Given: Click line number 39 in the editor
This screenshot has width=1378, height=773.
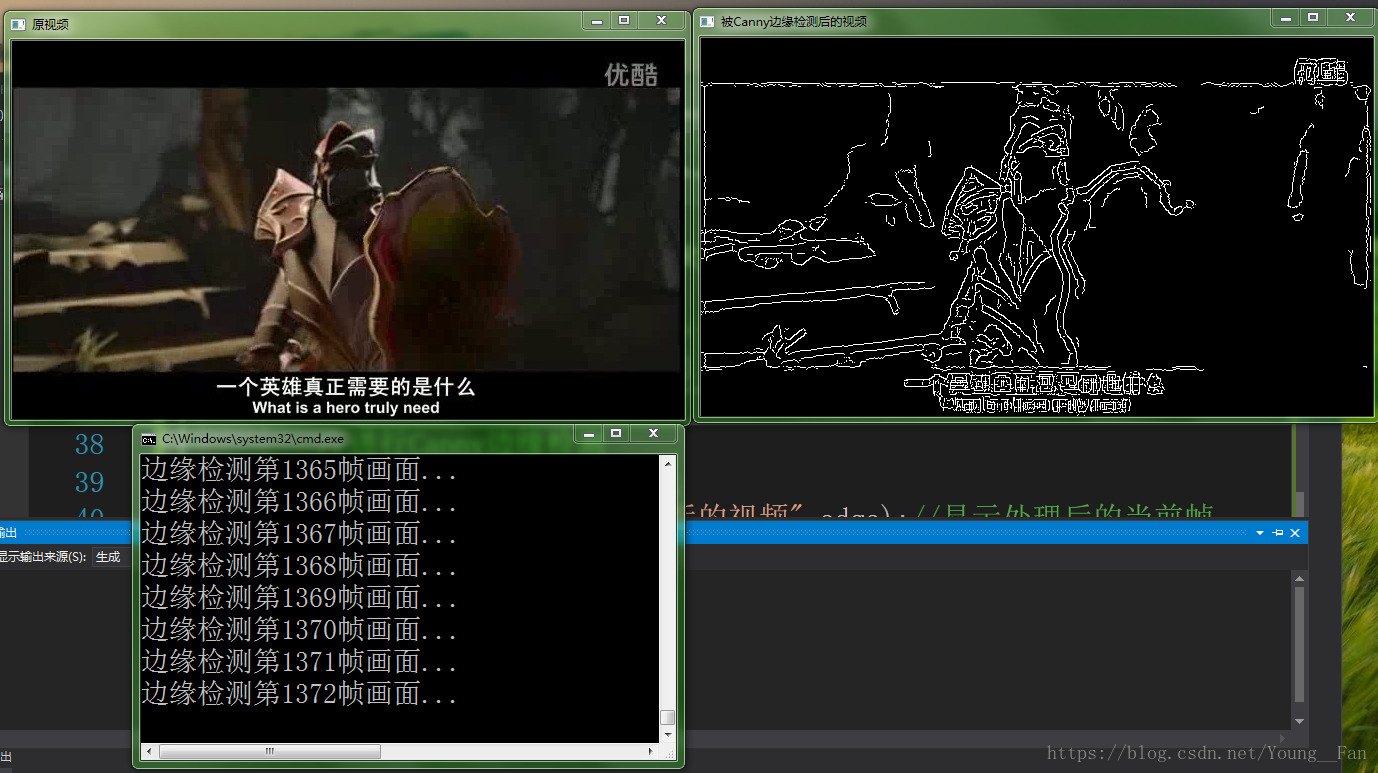Looking at the screenshot, I should 89,482.
